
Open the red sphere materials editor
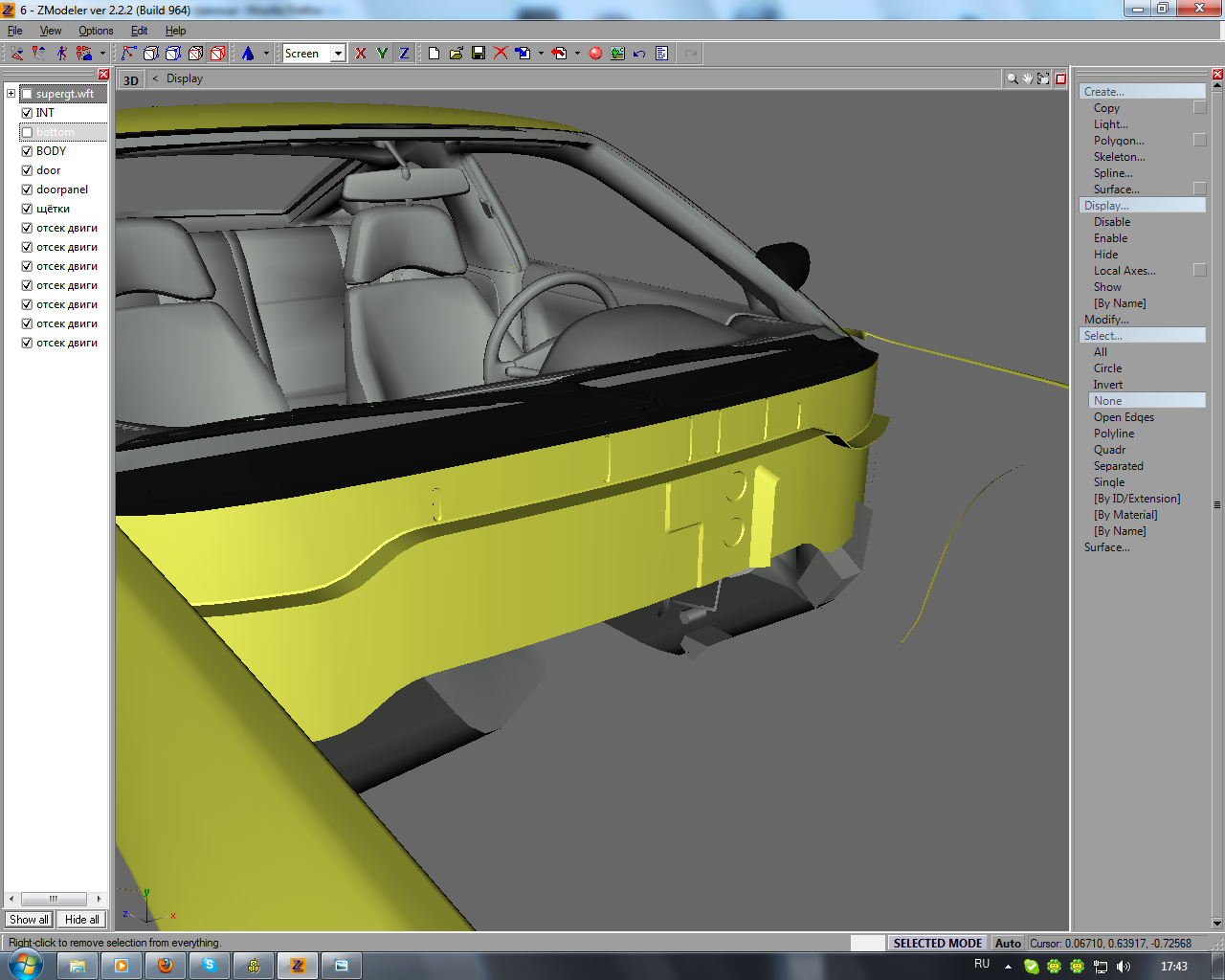tap(595, 54)
